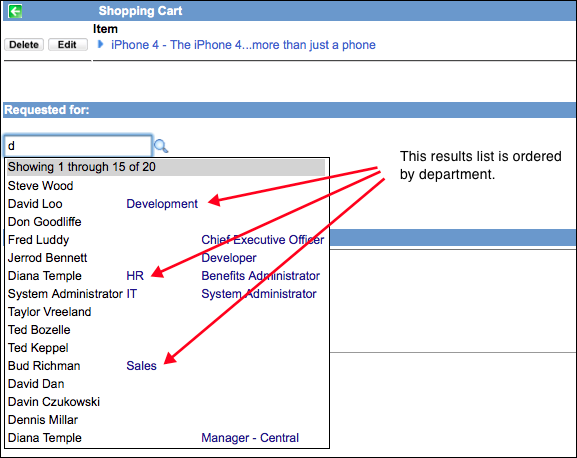Select System Administrator in IT
Viewport: 577px width, 458px height.
(x=166, y=294)
